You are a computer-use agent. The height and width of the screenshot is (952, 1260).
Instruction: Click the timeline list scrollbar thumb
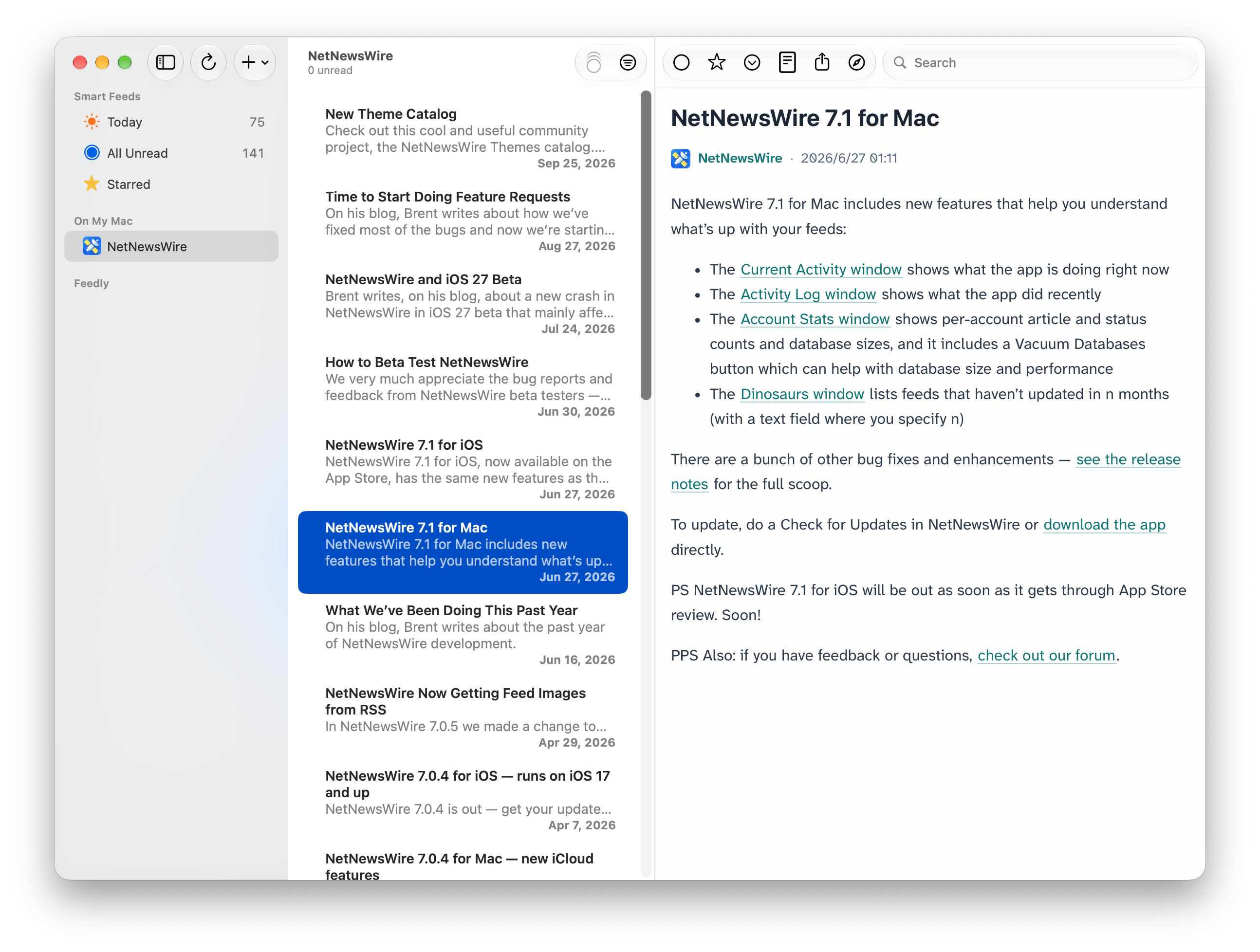pos(646,245)
